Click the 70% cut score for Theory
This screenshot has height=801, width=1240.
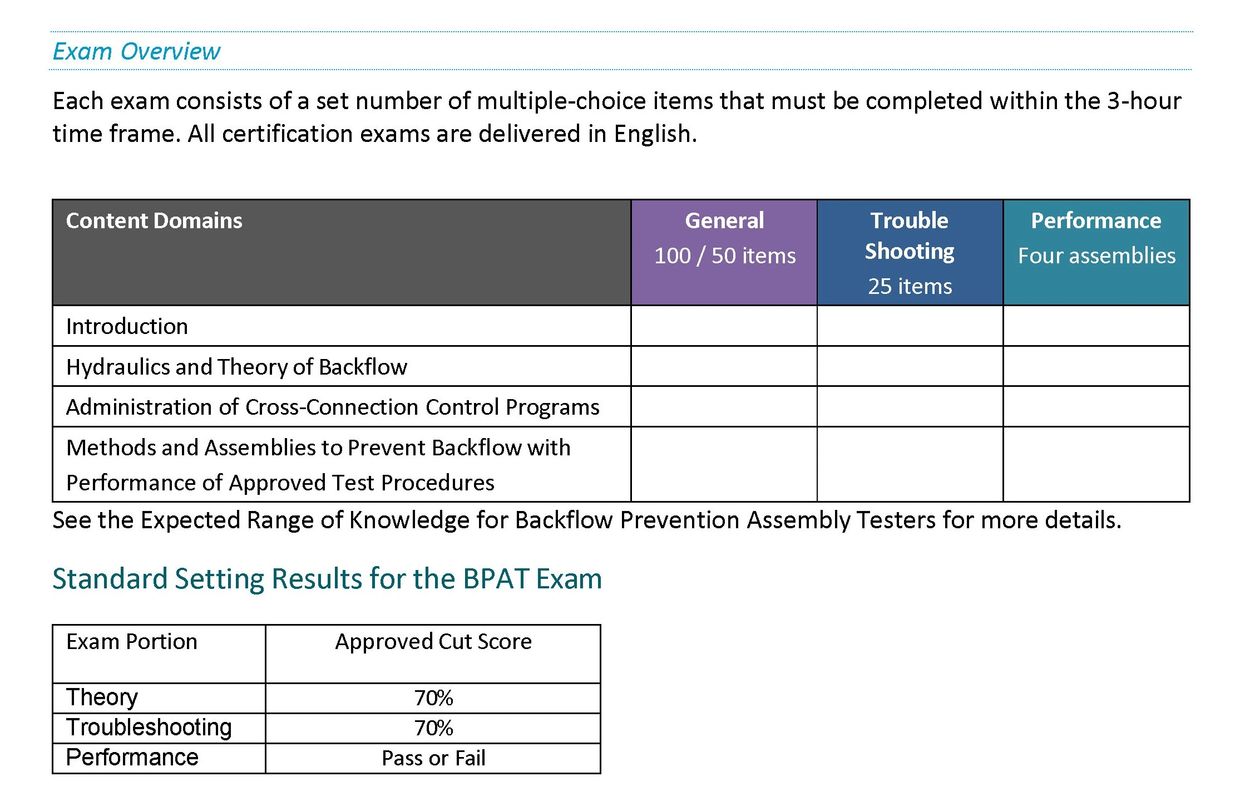(x=433, y=698)
